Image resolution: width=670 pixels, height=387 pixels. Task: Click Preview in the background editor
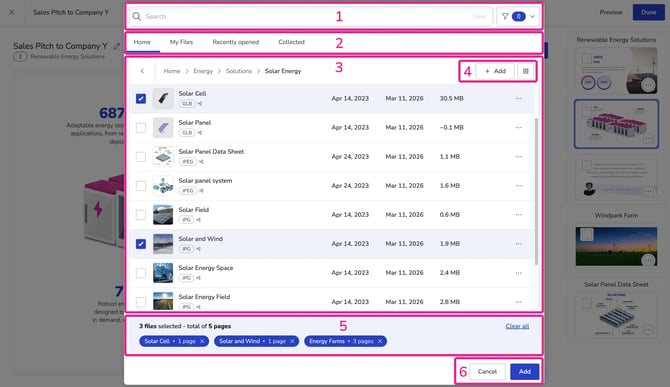[611, 12]
